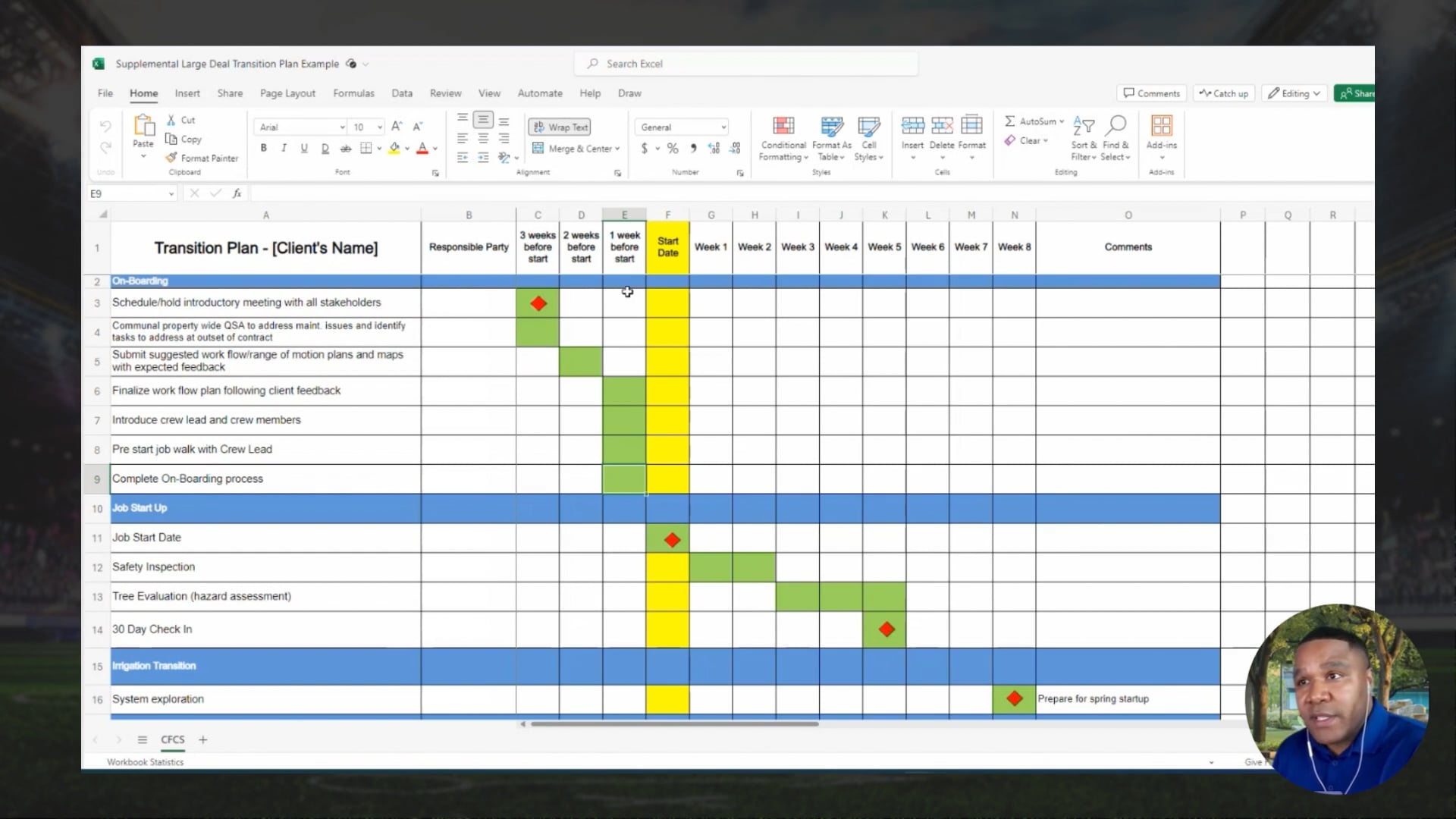Switch to the Page Layout tab
Viewport: 1456px width, 819px height.
287,93
